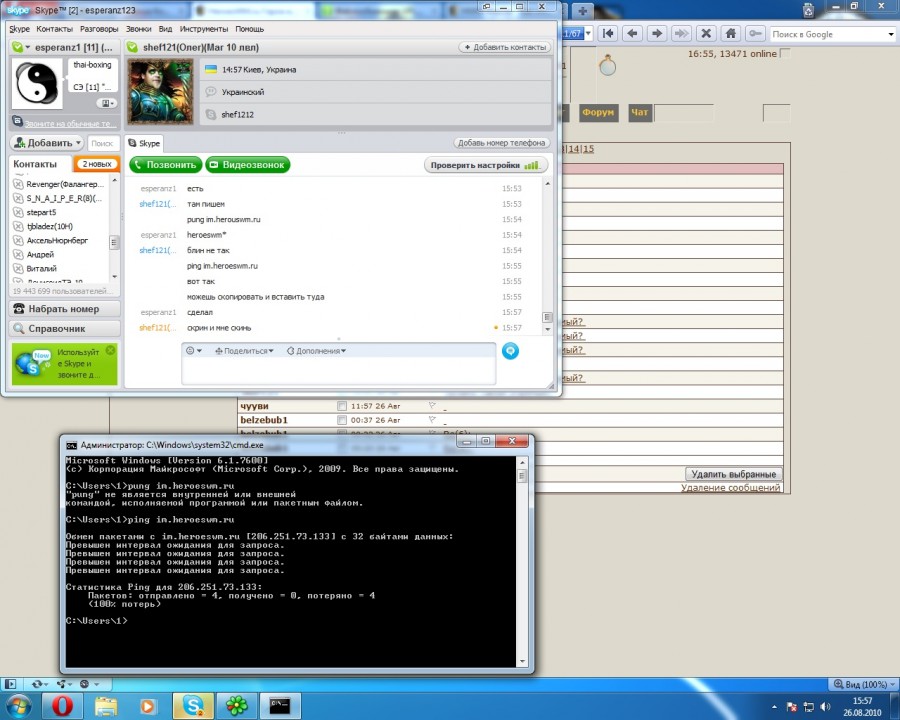Viewport: 900px width, 720px height.
Task: Click the volume speaker icon in system tray
Action: (825, 706)
